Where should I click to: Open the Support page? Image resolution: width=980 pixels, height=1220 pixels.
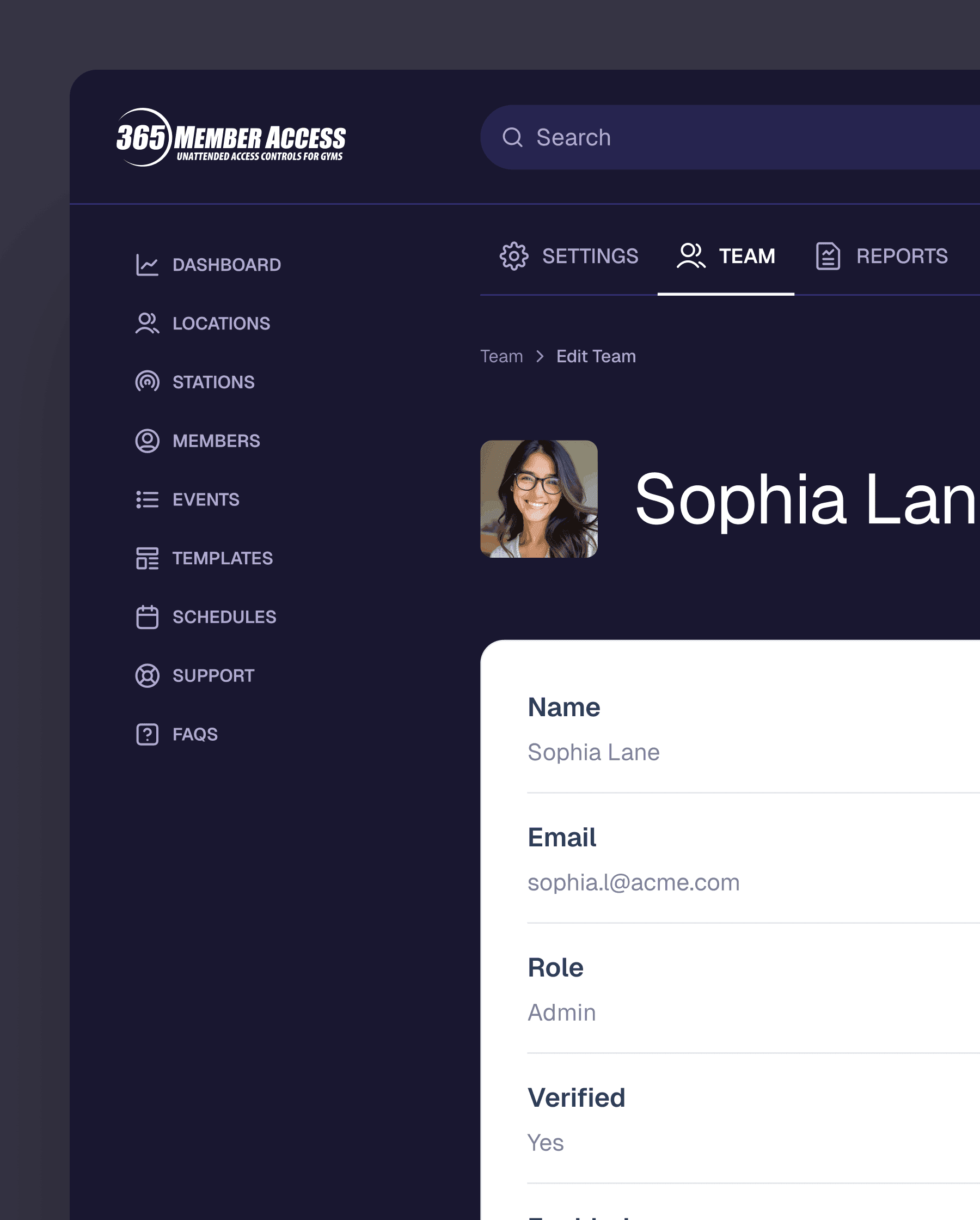tap(195, 676)
